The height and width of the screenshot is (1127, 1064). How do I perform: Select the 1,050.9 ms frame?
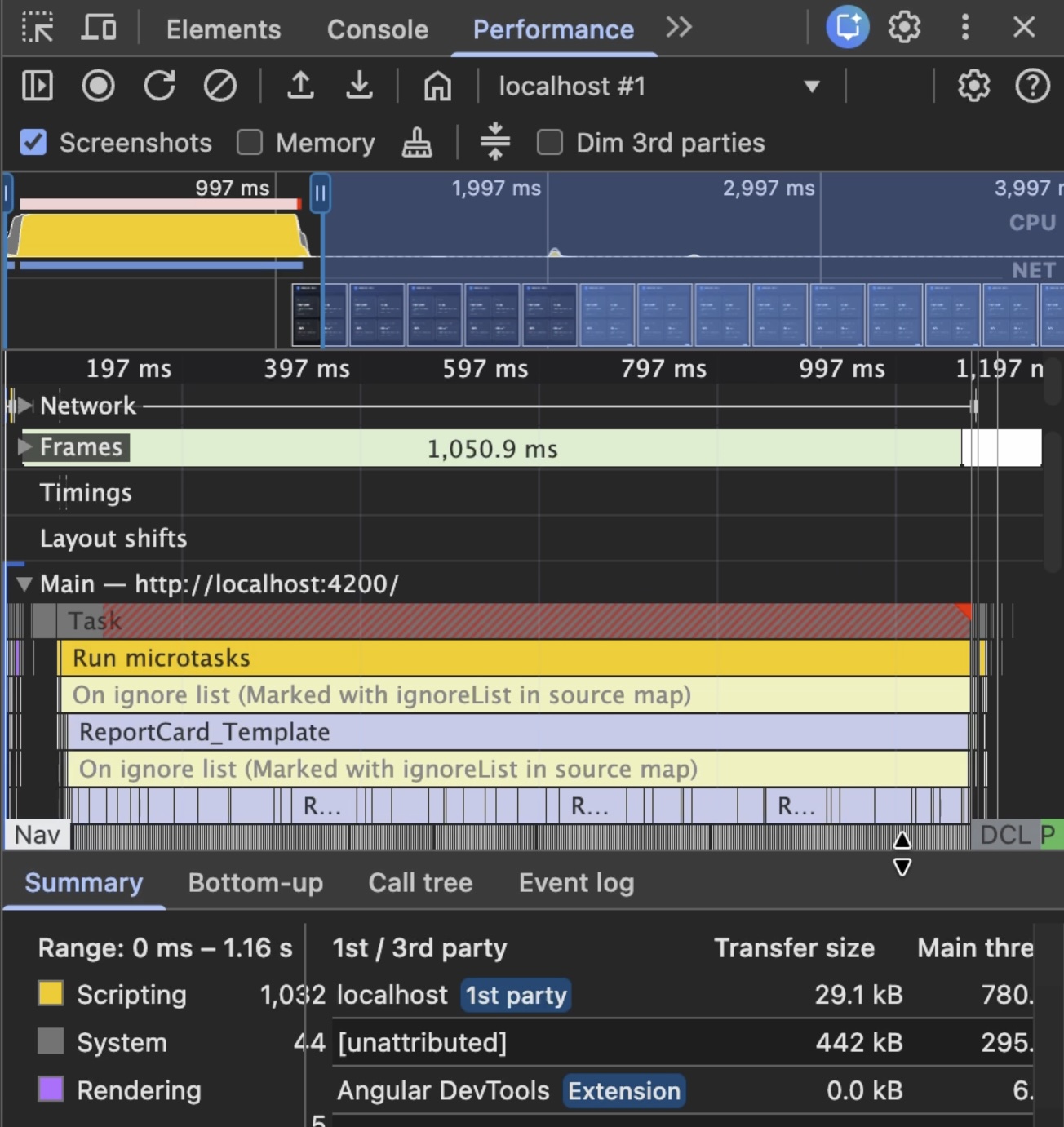click(492, 448)
